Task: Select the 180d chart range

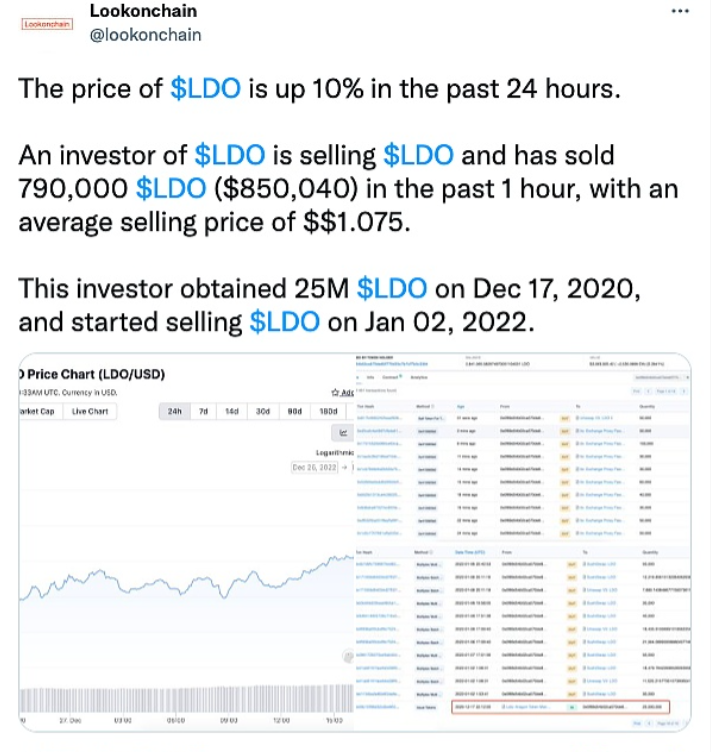Action: tap(327, 412)
